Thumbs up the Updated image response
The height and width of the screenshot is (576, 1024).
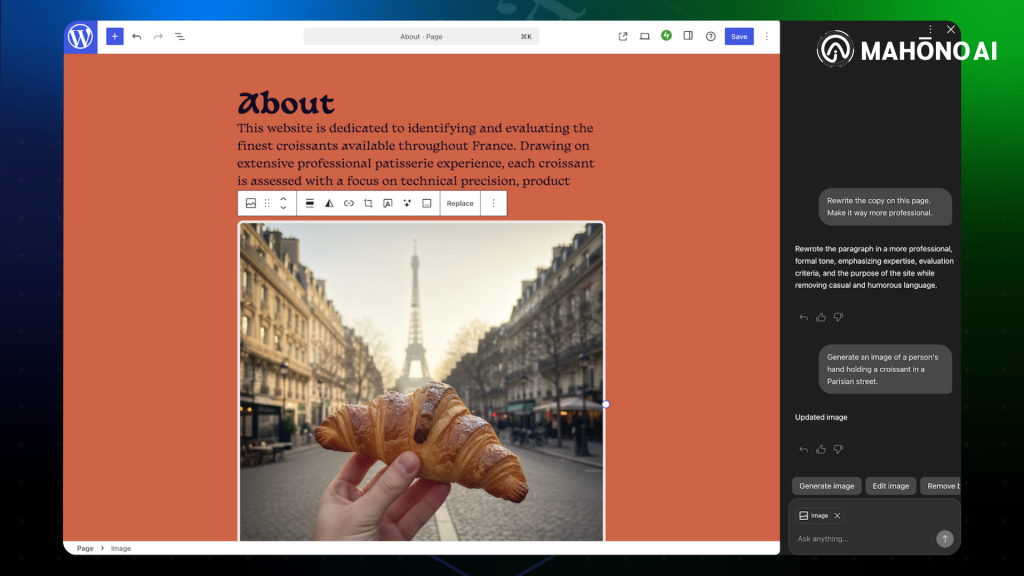click(x=821, y=449)
